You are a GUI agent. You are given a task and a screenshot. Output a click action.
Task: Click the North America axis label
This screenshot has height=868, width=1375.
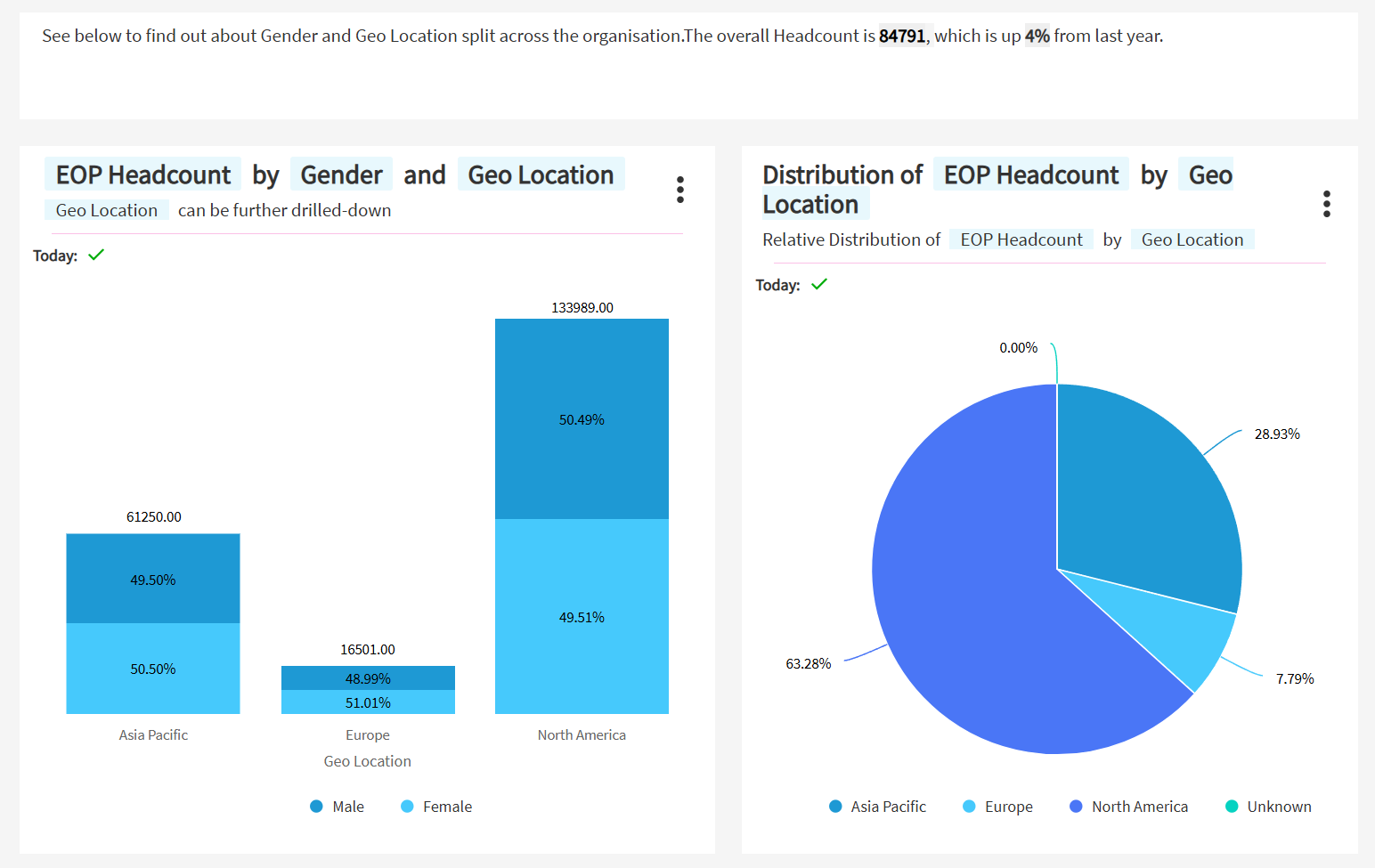pos(582,734)
